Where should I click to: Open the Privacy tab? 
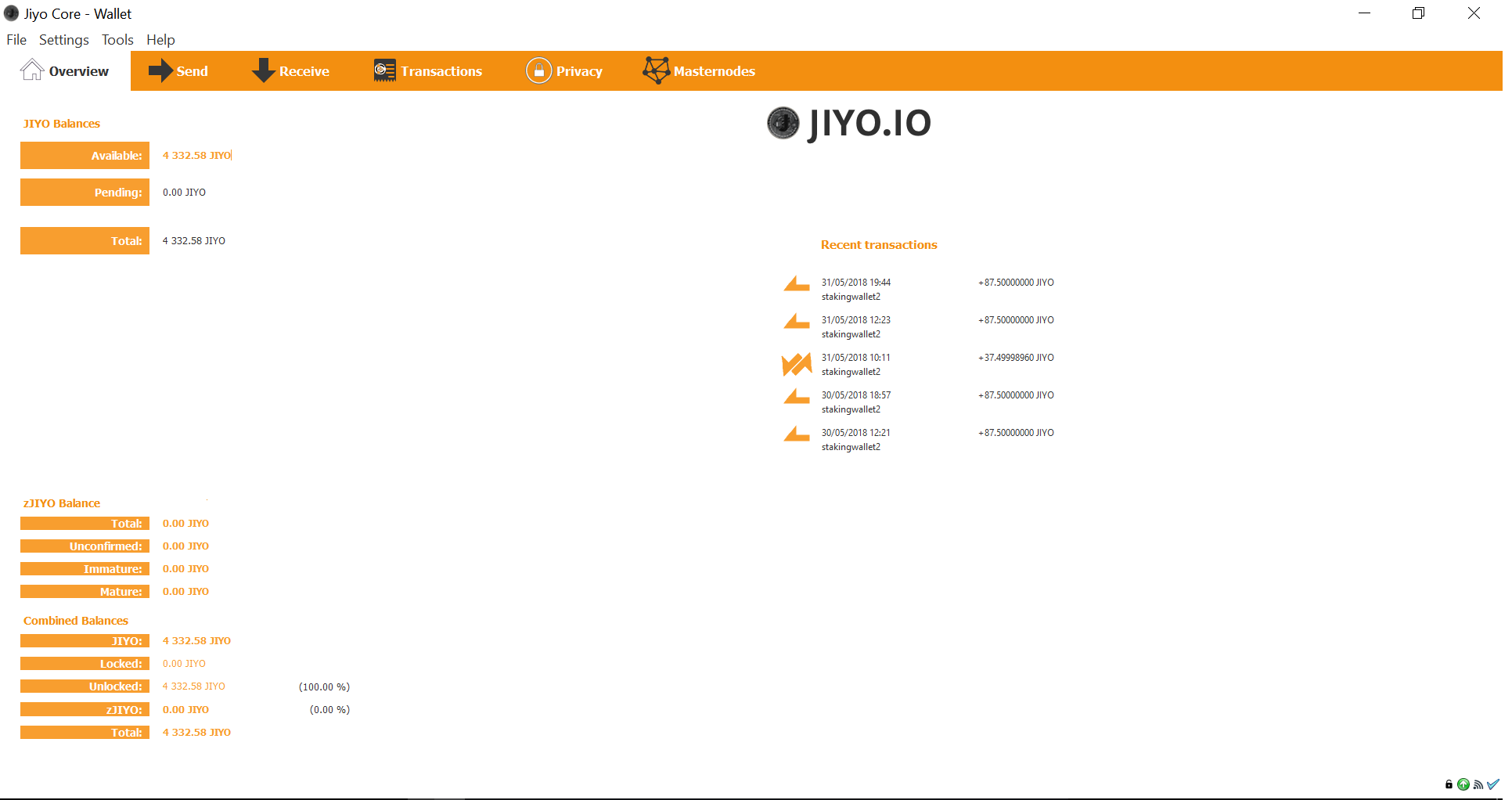tap(563, 71)
